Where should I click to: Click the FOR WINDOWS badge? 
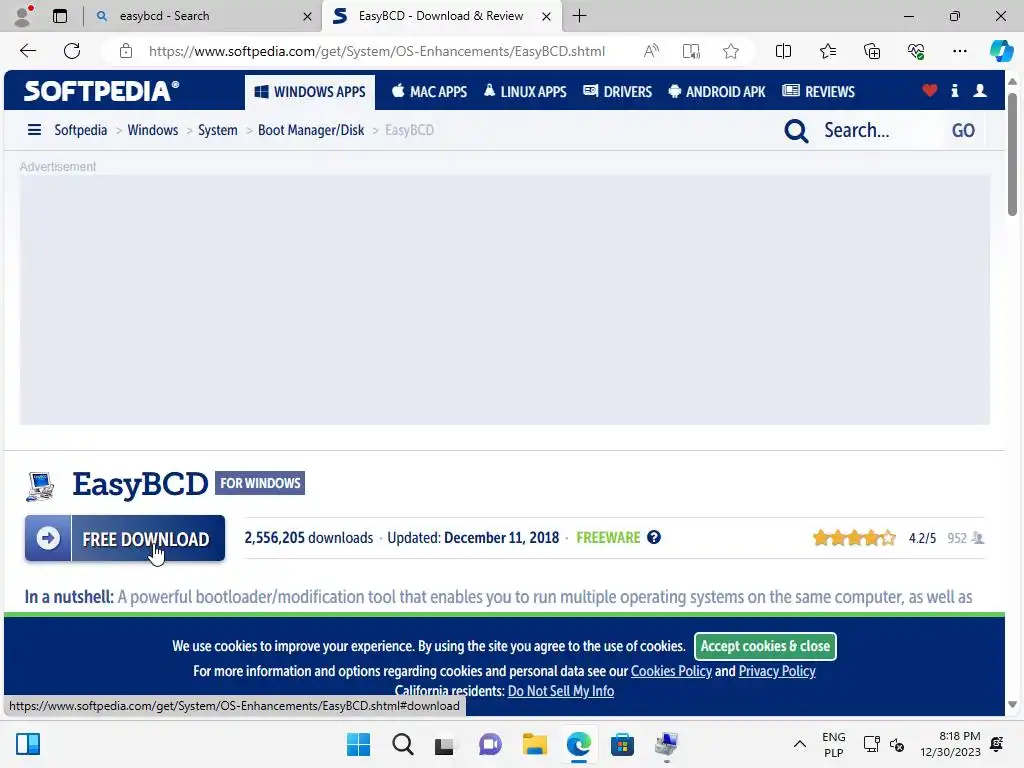pyautogui.click(x=260, y=483)
